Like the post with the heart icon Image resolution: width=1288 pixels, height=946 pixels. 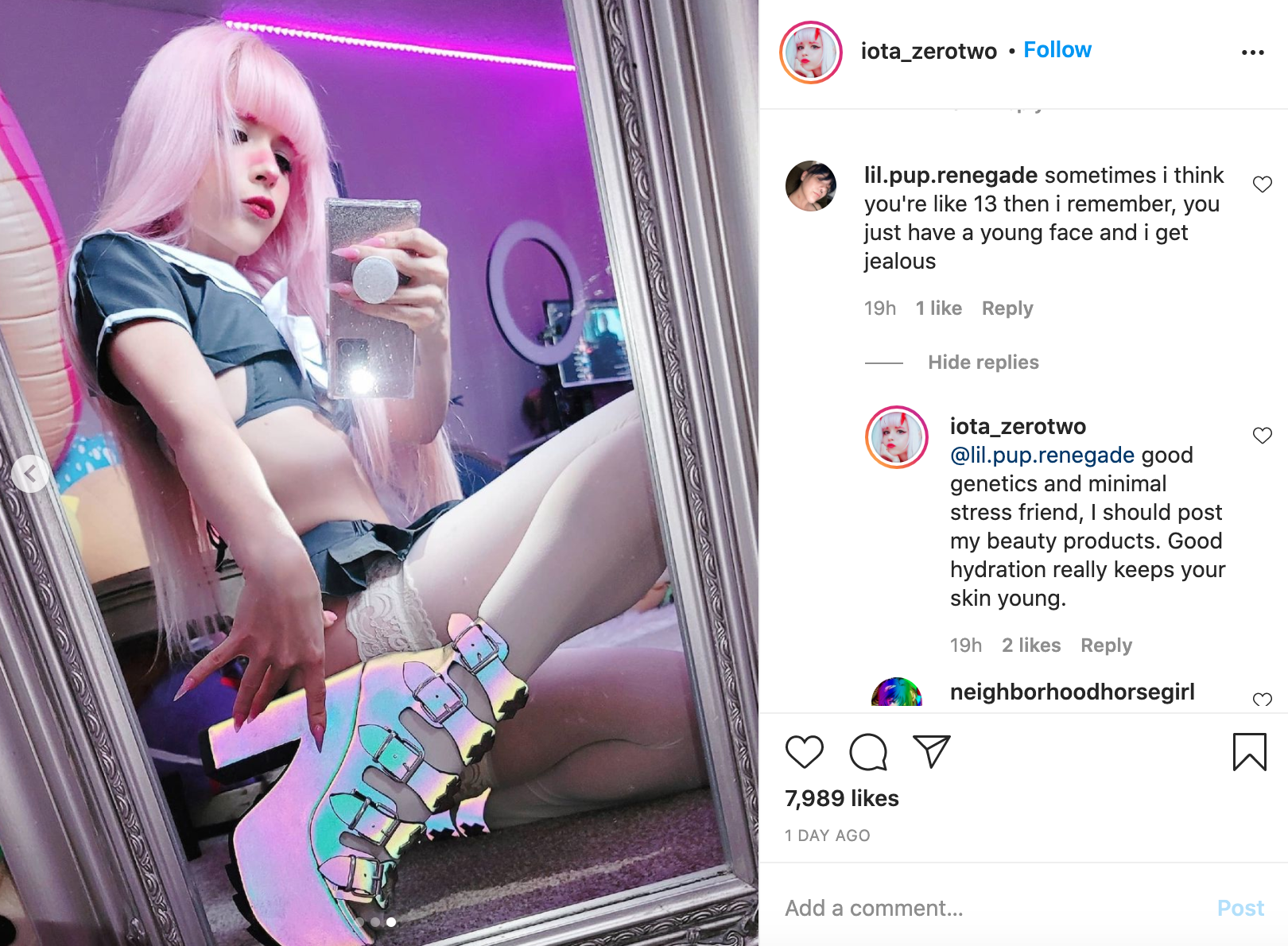pyautogui.click(x=804, y=752)
